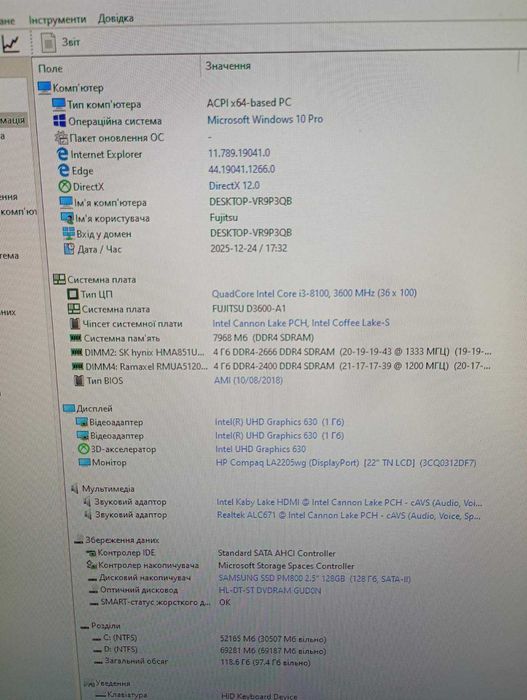527x700 pixels.
Task: Click the Звіт document icon
Action: 48,42
